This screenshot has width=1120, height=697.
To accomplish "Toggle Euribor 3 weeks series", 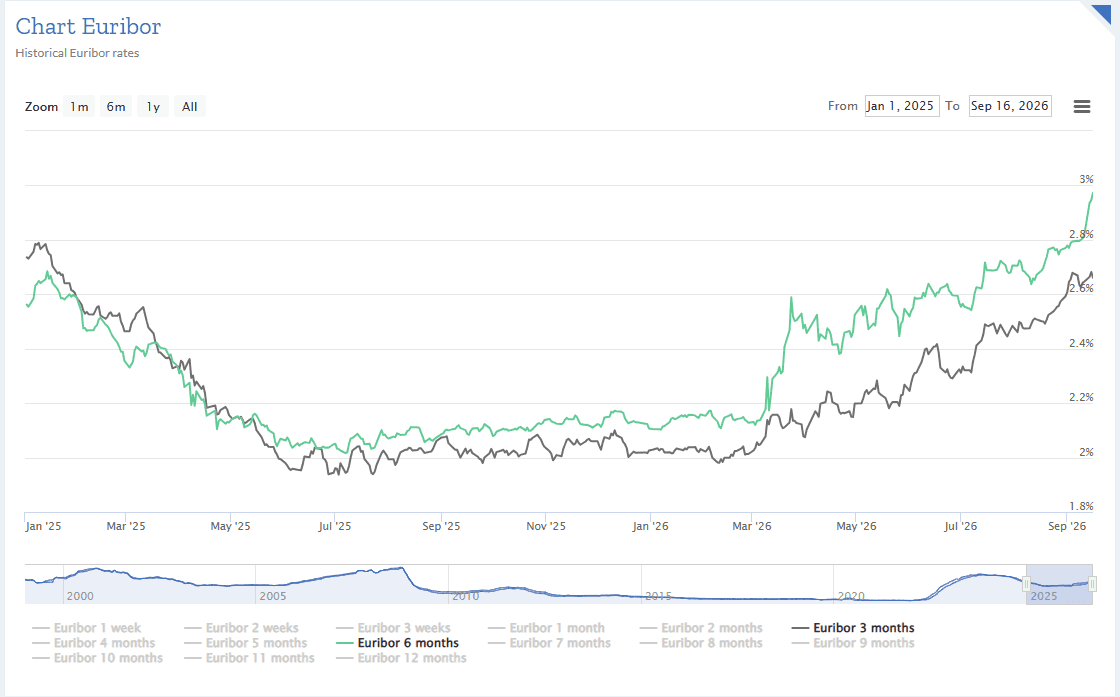I will pyautogui.click(x=394, y=628).
